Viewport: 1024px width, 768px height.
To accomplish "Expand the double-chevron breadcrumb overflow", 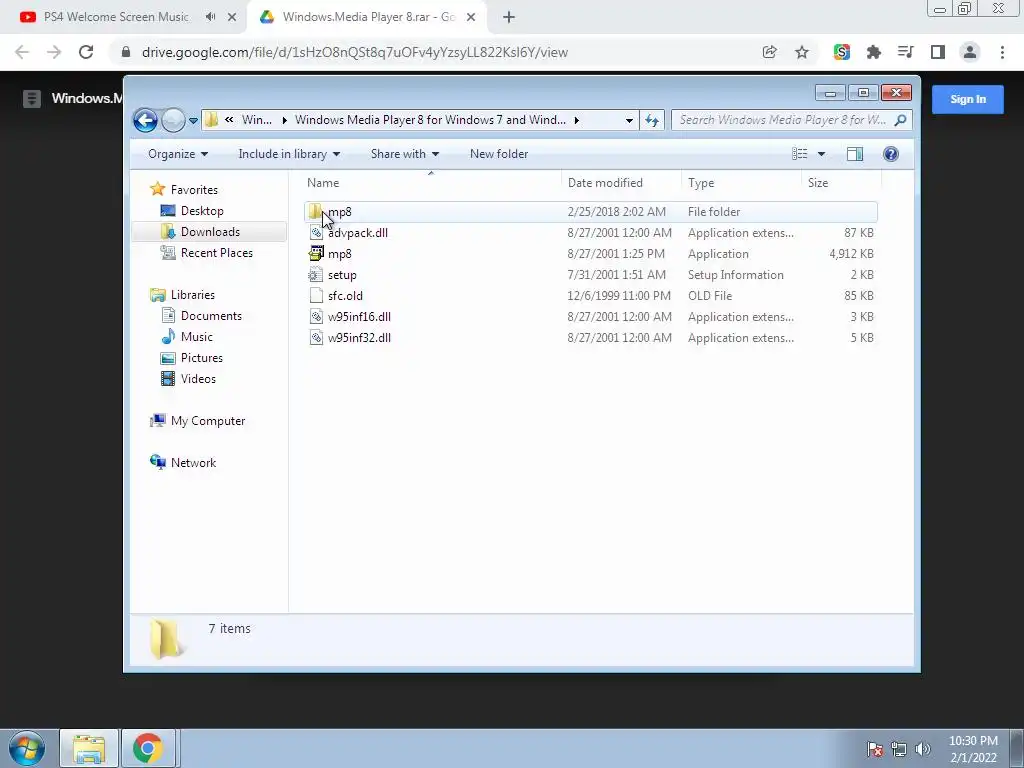I will tap(229, 120).
